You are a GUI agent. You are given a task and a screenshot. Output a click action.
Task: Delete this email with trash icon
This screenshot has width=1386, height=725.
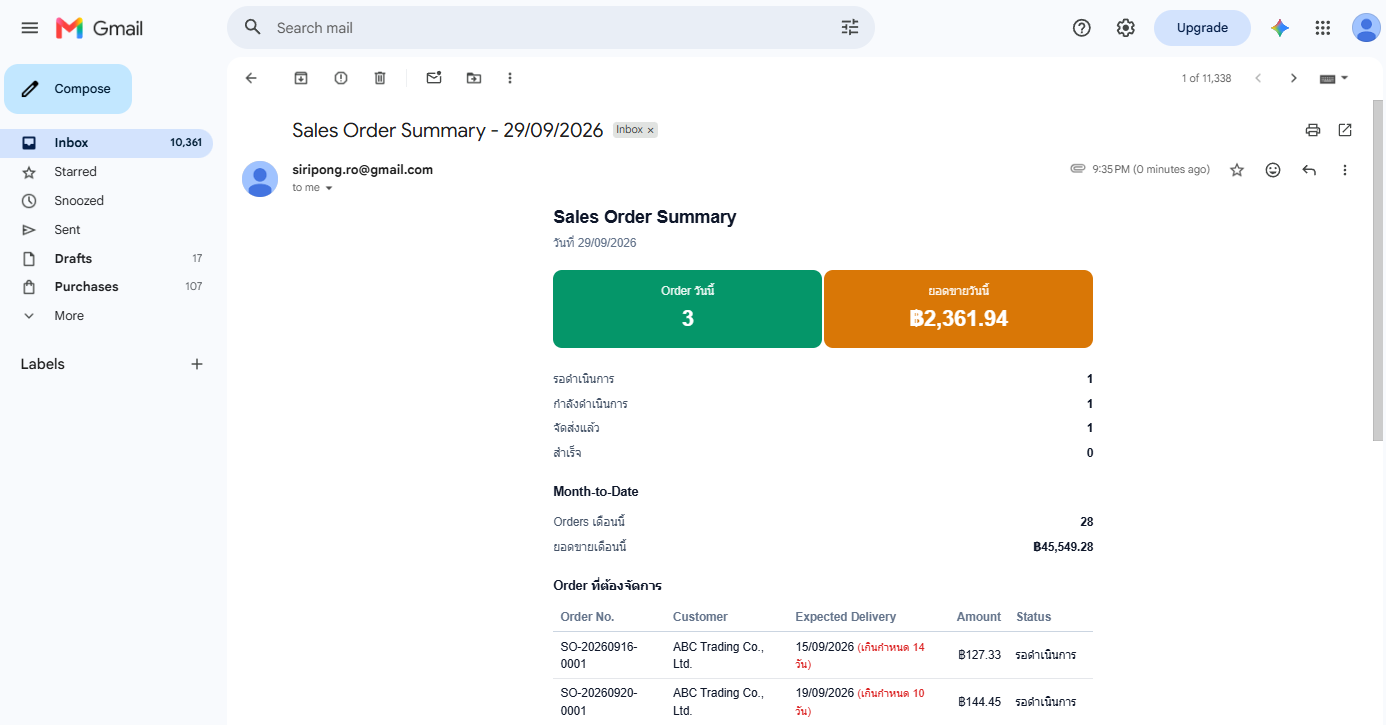[380, 78]
